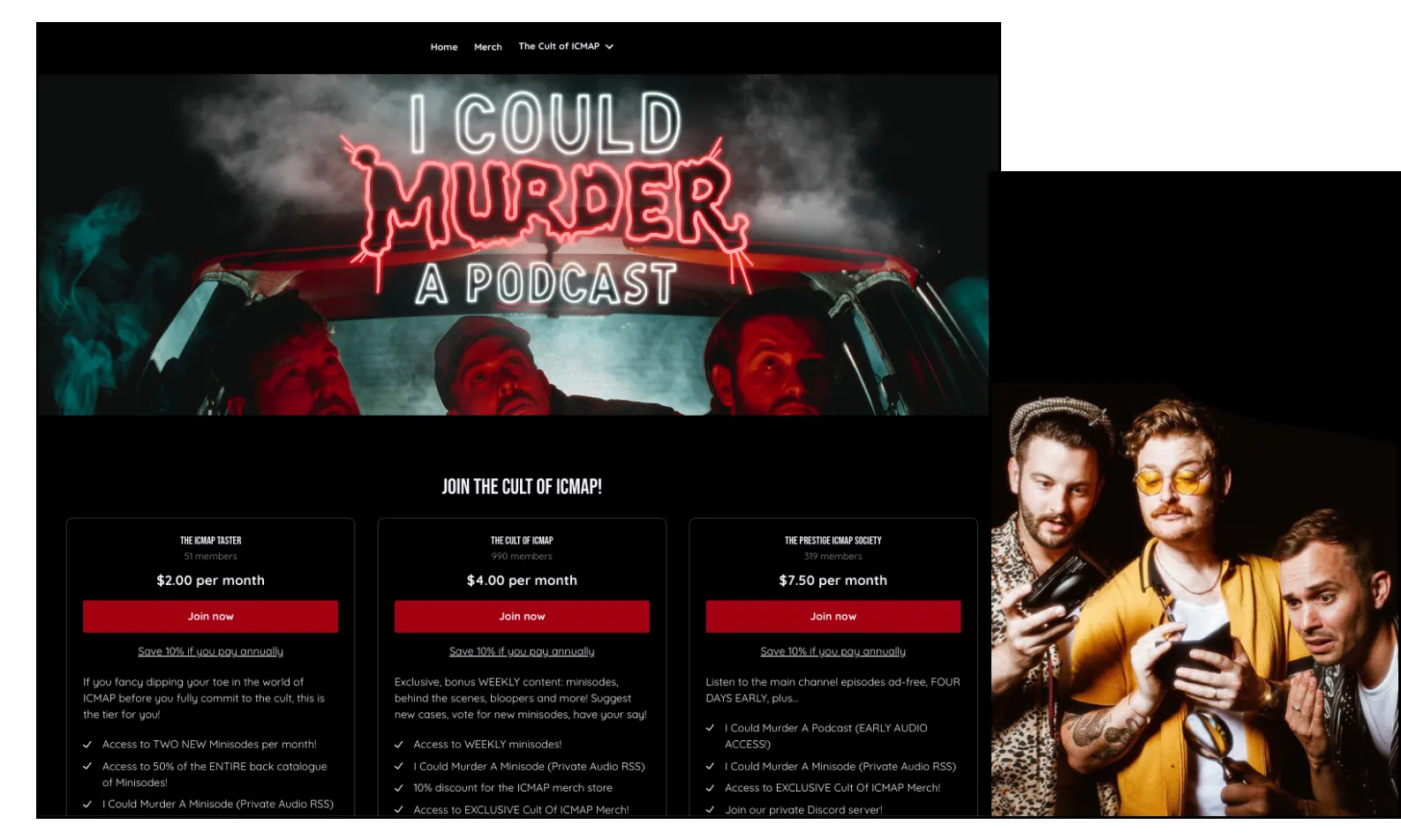Select checkmark beside Access to WEEKLY minisodes
1401x840 pixels.
399,745
